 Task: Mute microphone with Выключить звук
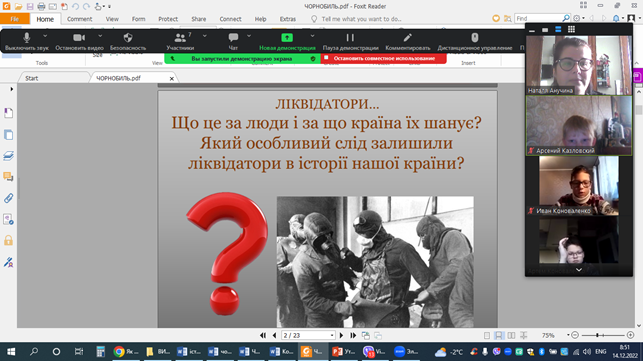tap(27, 41)
